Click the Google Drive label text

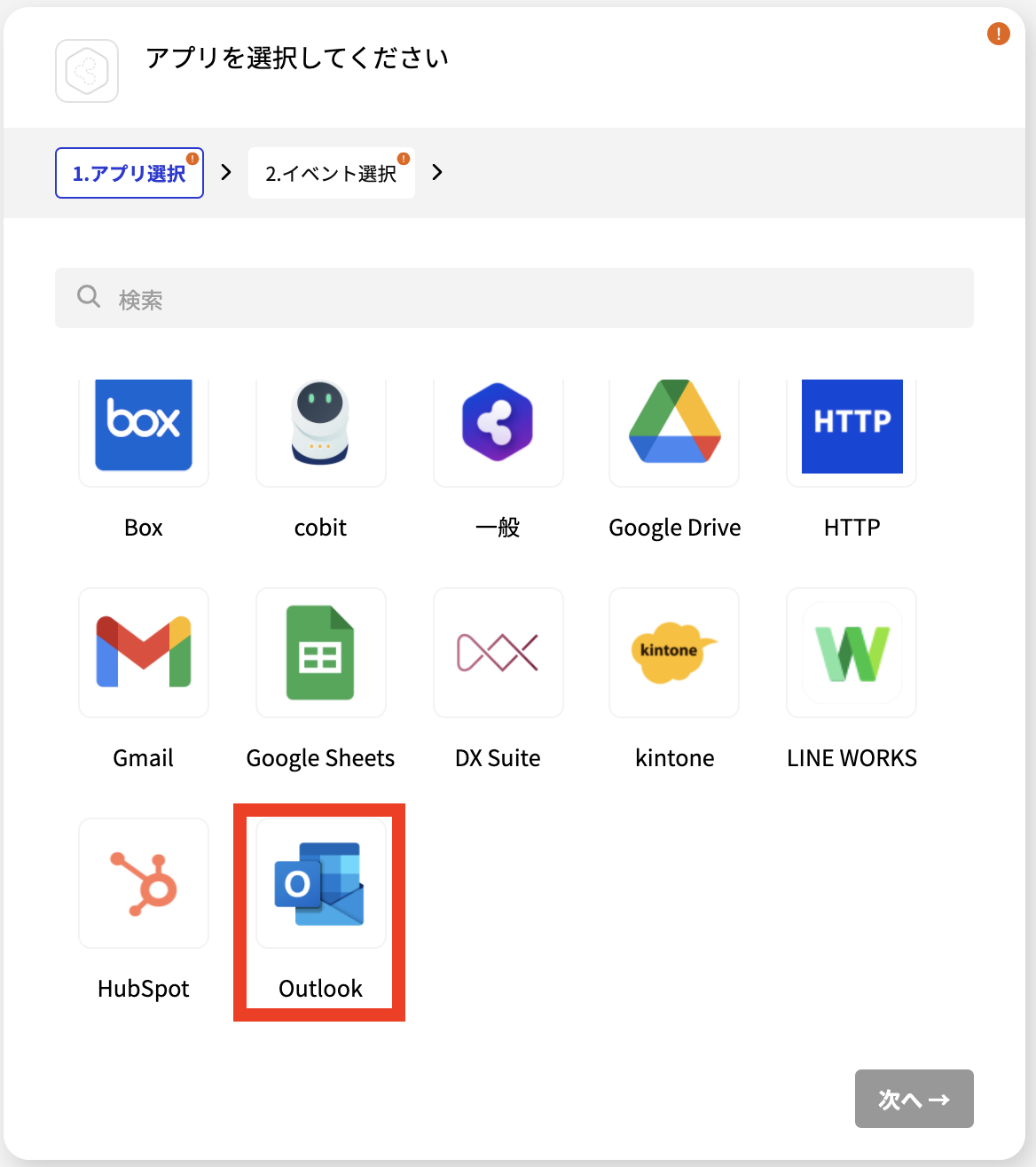tap(675, 529)
